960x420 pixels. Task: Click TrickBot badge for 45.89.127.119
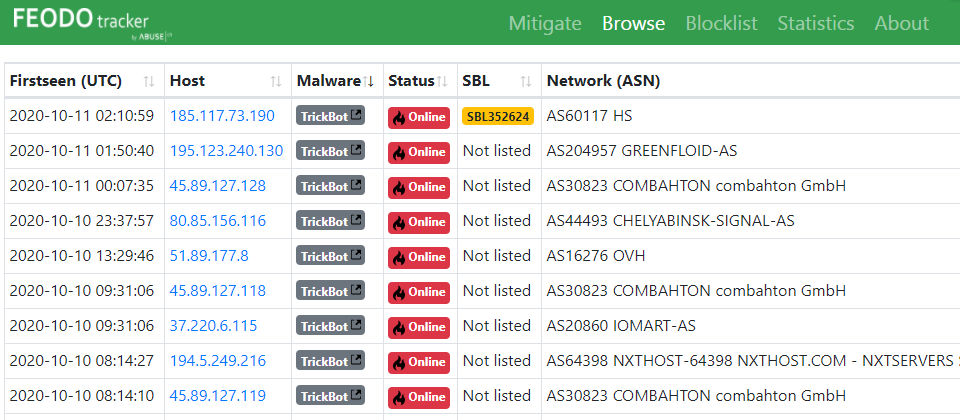click(x=331, y=395)
